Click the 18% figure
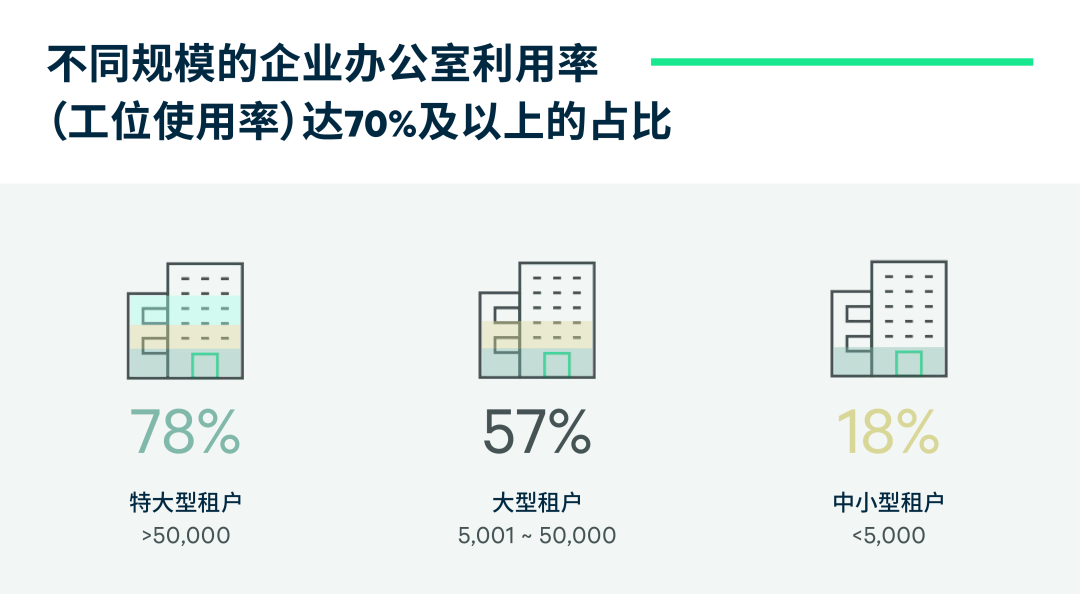 pos(888,431)
